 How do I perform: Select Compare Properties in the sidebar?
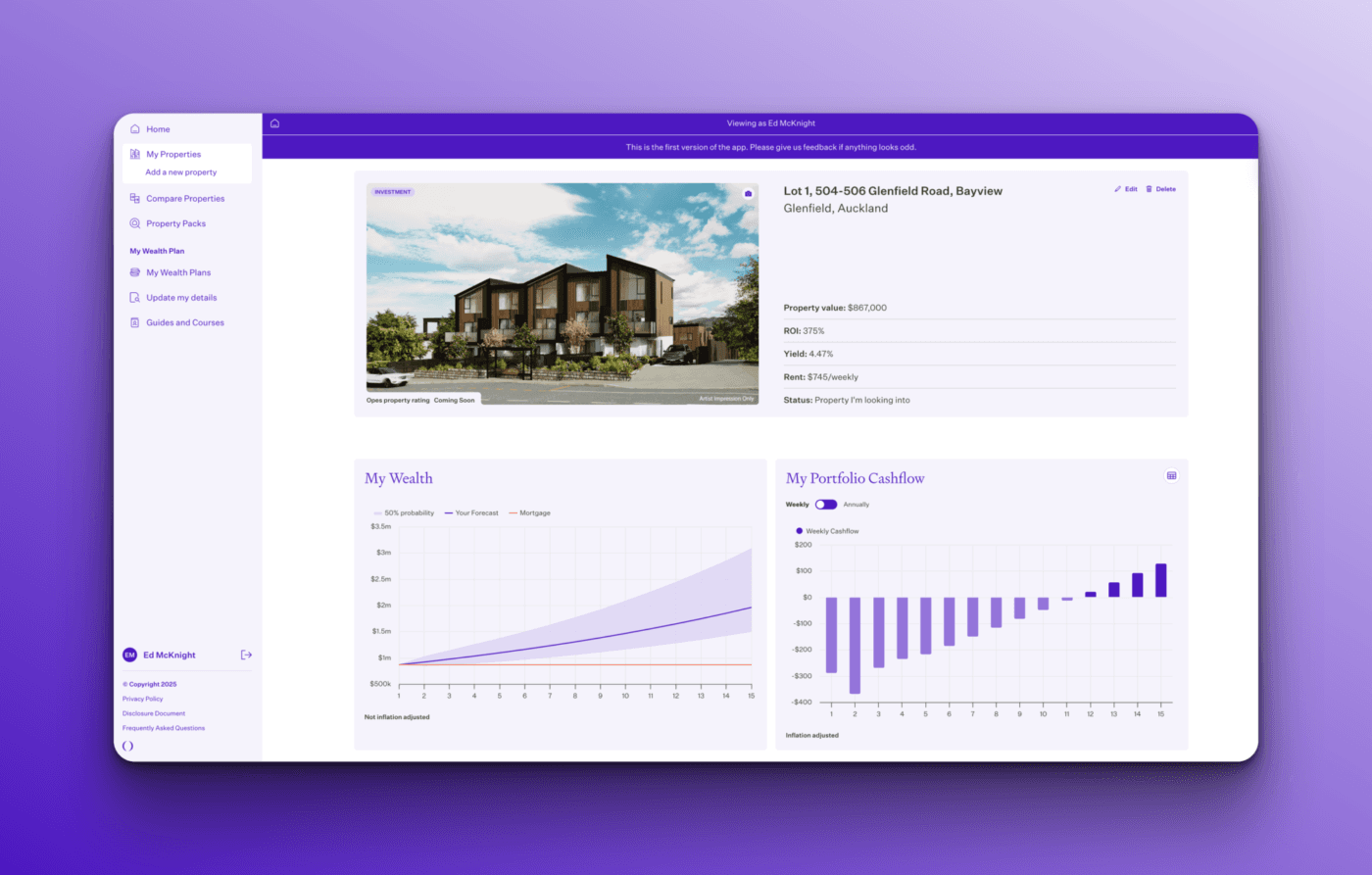tap(185, 199)
